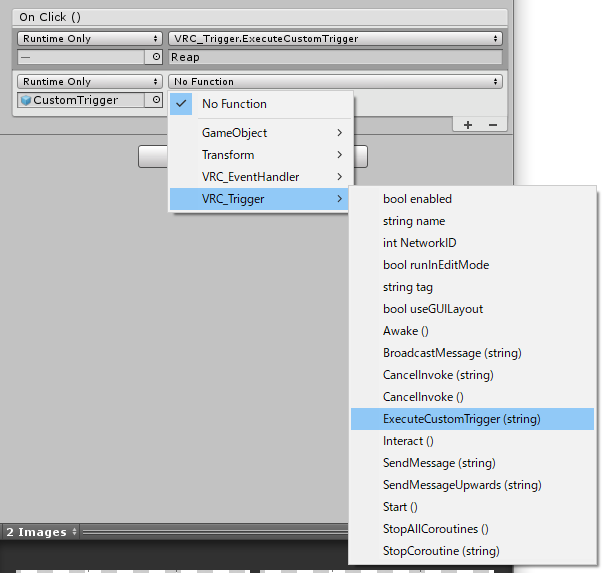The width and height of the screenshot is (603, 573).
Task: Select the checked No Function option
Action: (260, 104)
